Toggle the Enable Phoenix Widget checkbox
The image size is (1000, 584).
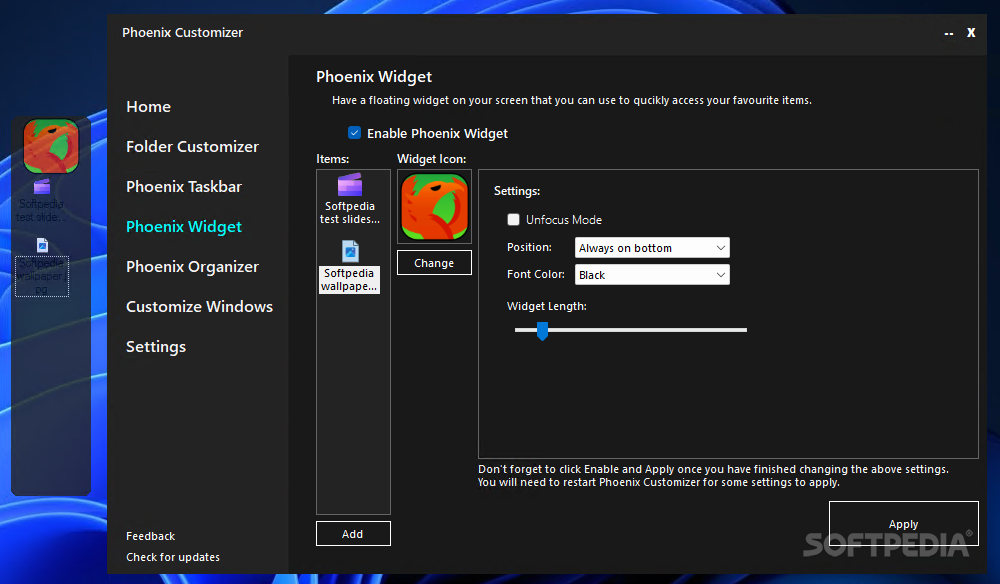[x=355, y=133]
